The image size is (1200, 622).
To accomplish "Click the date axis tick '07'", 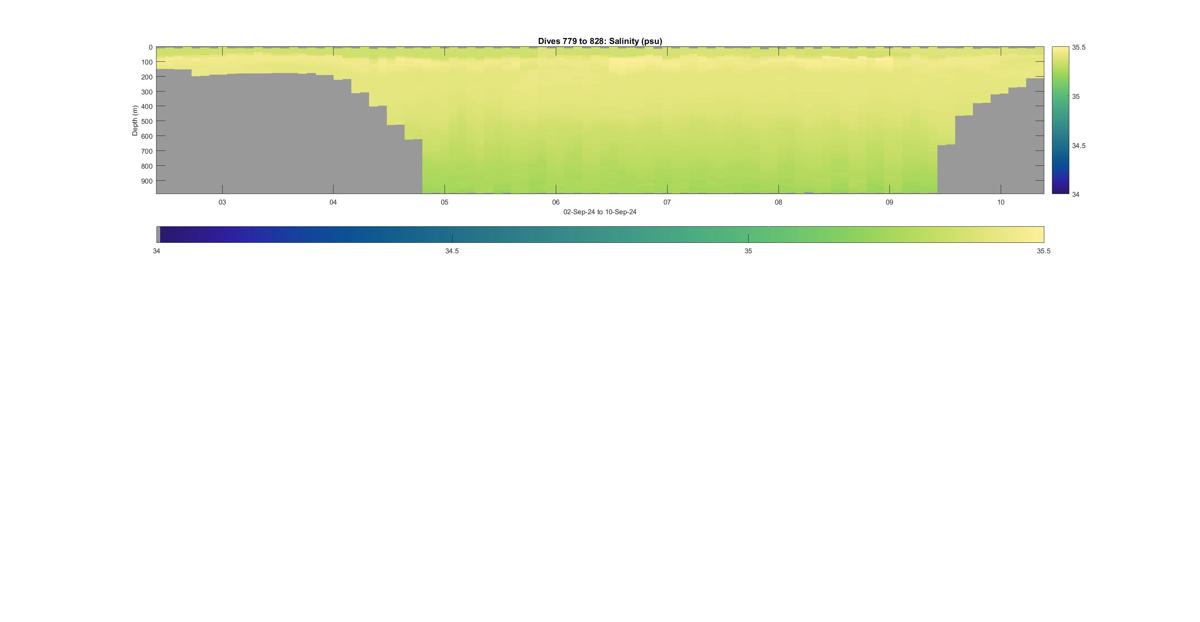I will (667, 202).
